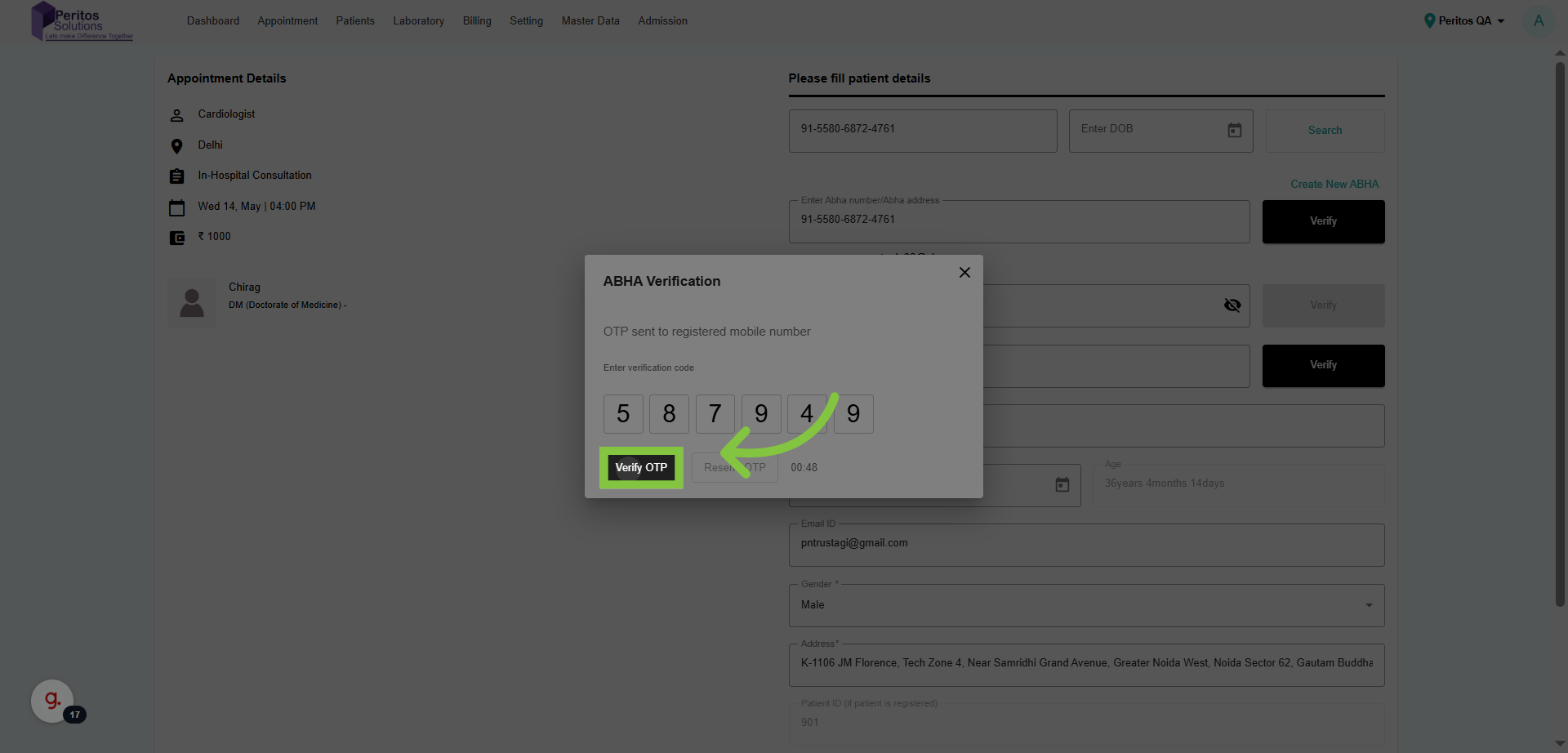The width and height of the screenshot is (1568, 753).
Task: Click the Resend OTP button
Action: pos(734,468)
